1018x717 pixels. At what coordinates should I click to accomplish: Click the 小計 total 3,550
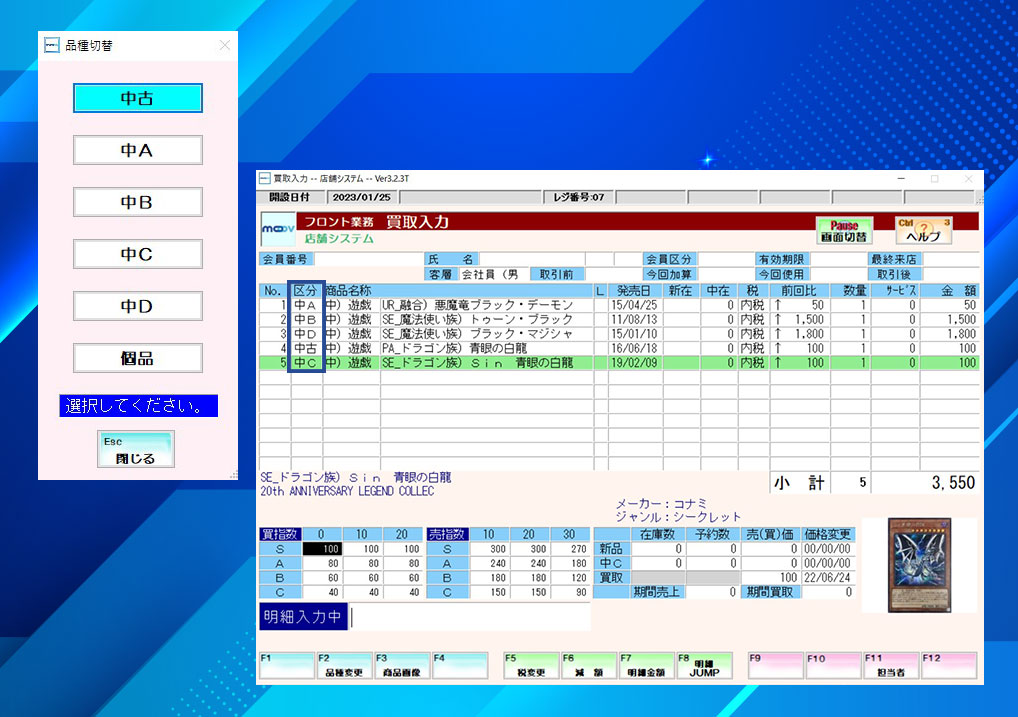click(x=925, y=483)
